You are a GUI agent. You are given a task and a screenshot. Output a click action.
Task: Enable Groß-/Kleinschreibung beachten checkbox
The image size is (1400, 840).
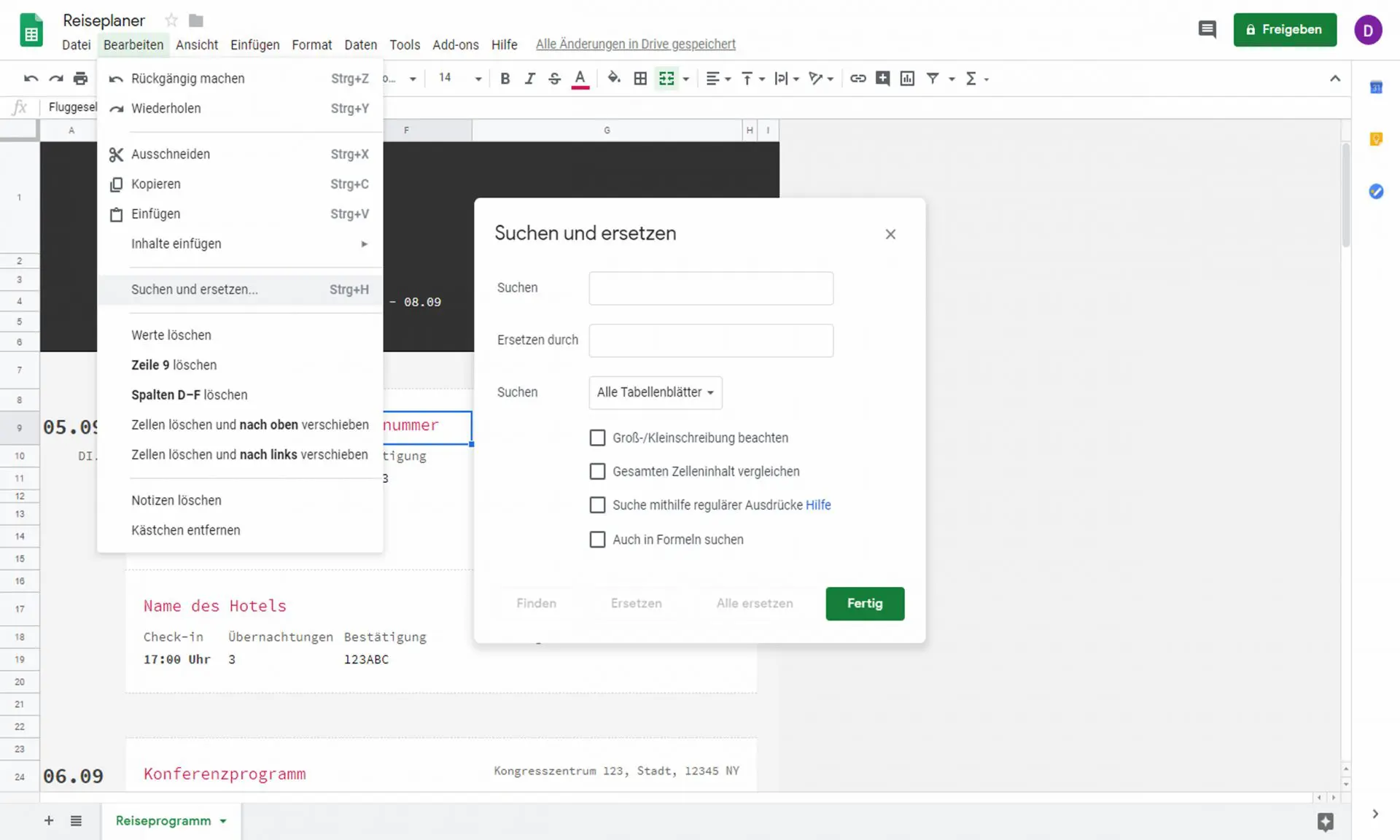coord(597,437)
